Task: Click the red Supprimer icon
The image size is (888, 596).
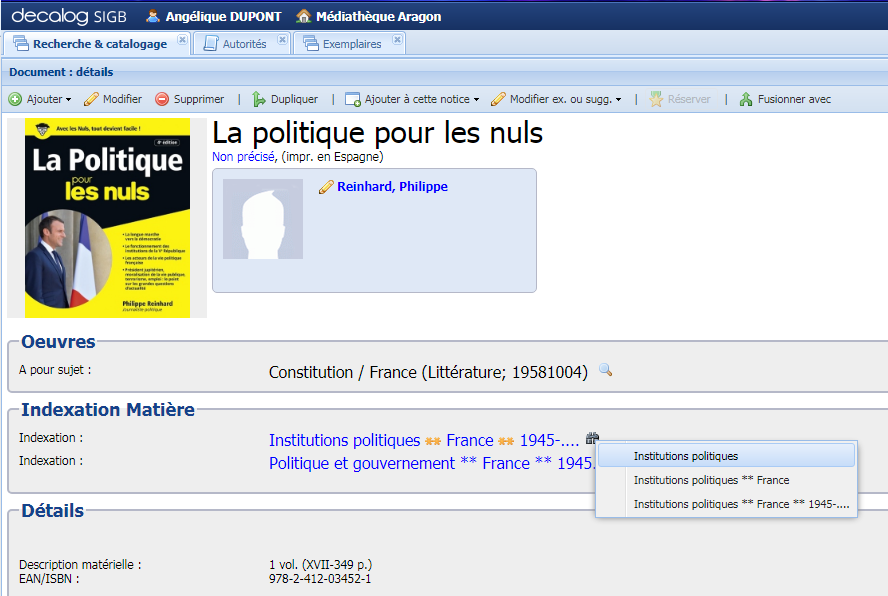Action: pos(161,99)
